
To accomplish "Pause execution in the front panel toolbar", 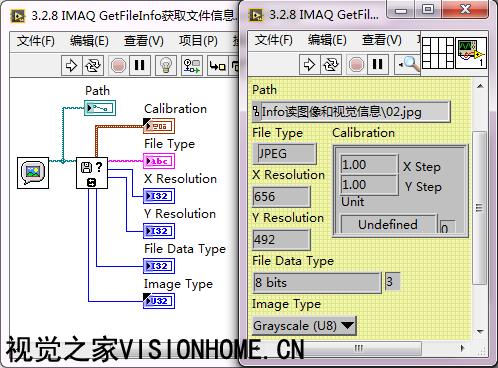I will click(377, 64).
